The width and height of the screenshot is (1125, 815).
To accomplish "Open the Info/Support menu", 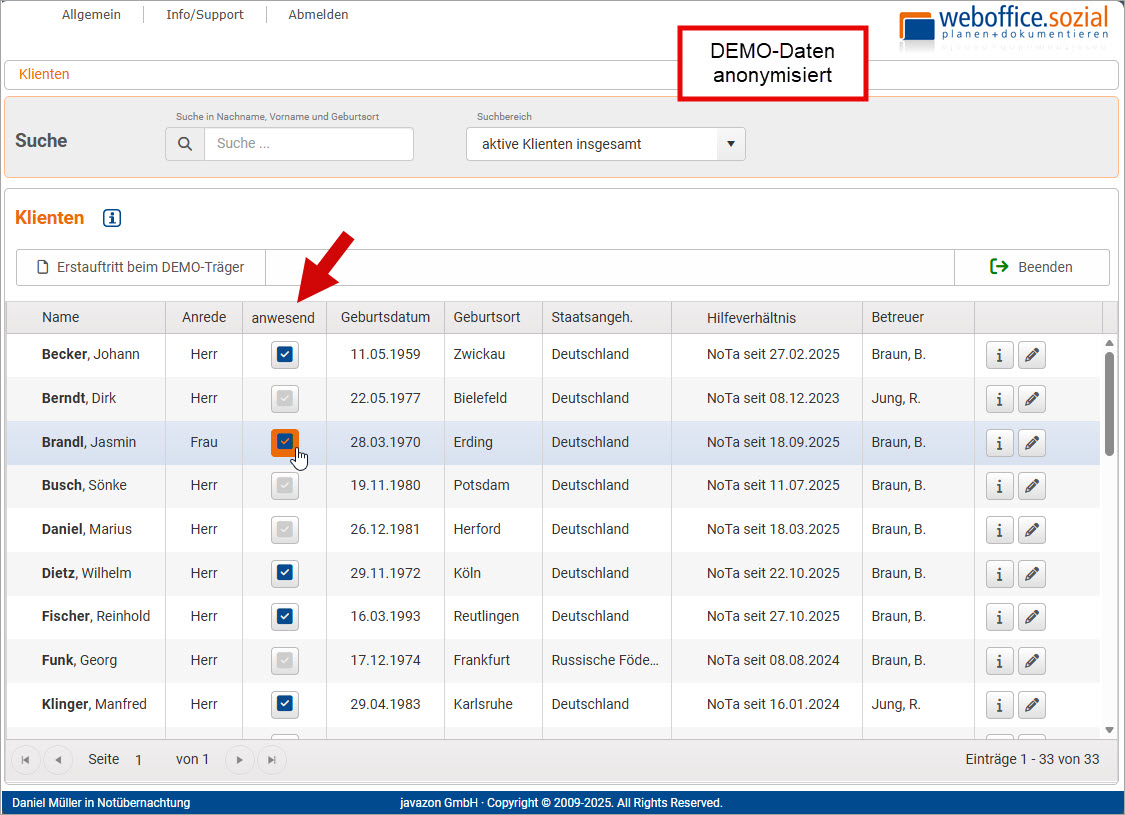I will pyautogui.click(x=205, y=15).
